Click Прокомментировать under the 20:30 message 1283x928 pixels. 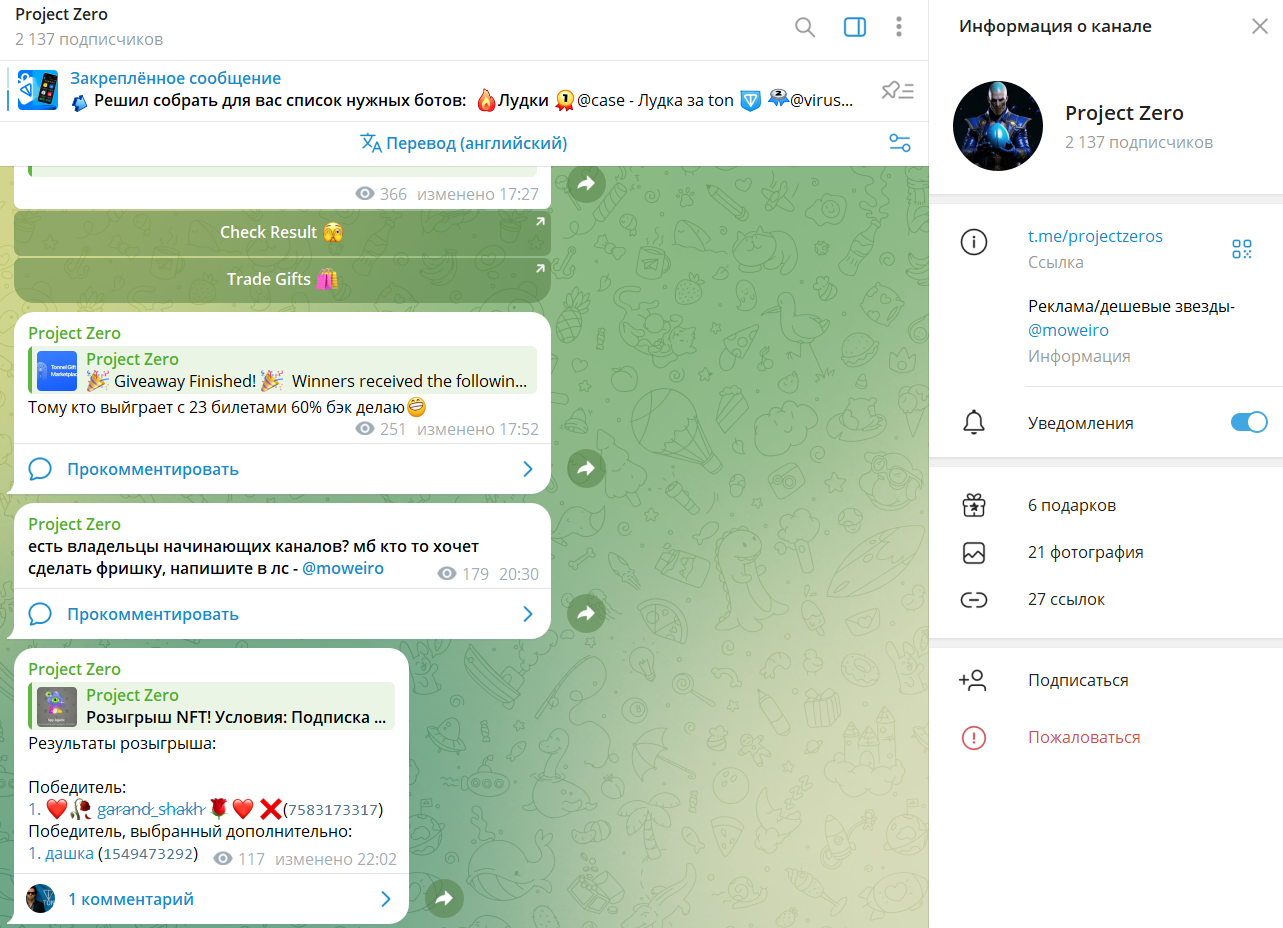pyautogui.click(x=153, y=614)
